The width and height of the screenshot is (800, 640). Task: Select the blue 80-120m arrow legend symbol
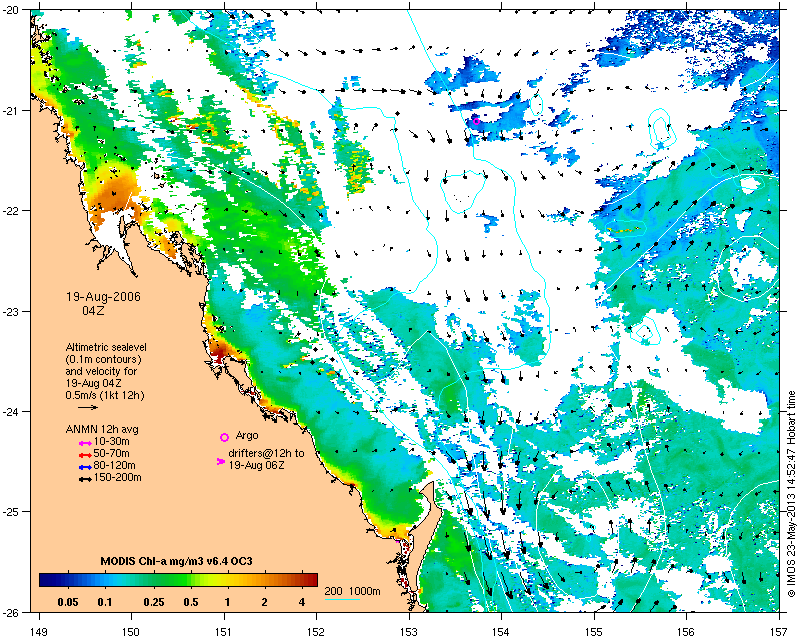click(85, 467)
